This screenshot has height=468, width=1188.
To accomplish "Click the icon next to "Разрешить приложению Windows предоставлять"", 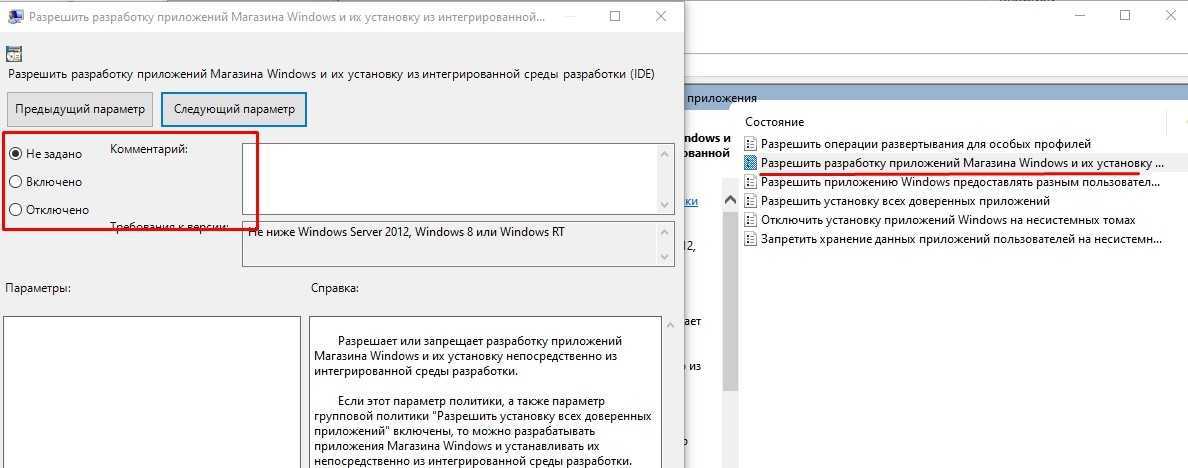I will 751,182.
